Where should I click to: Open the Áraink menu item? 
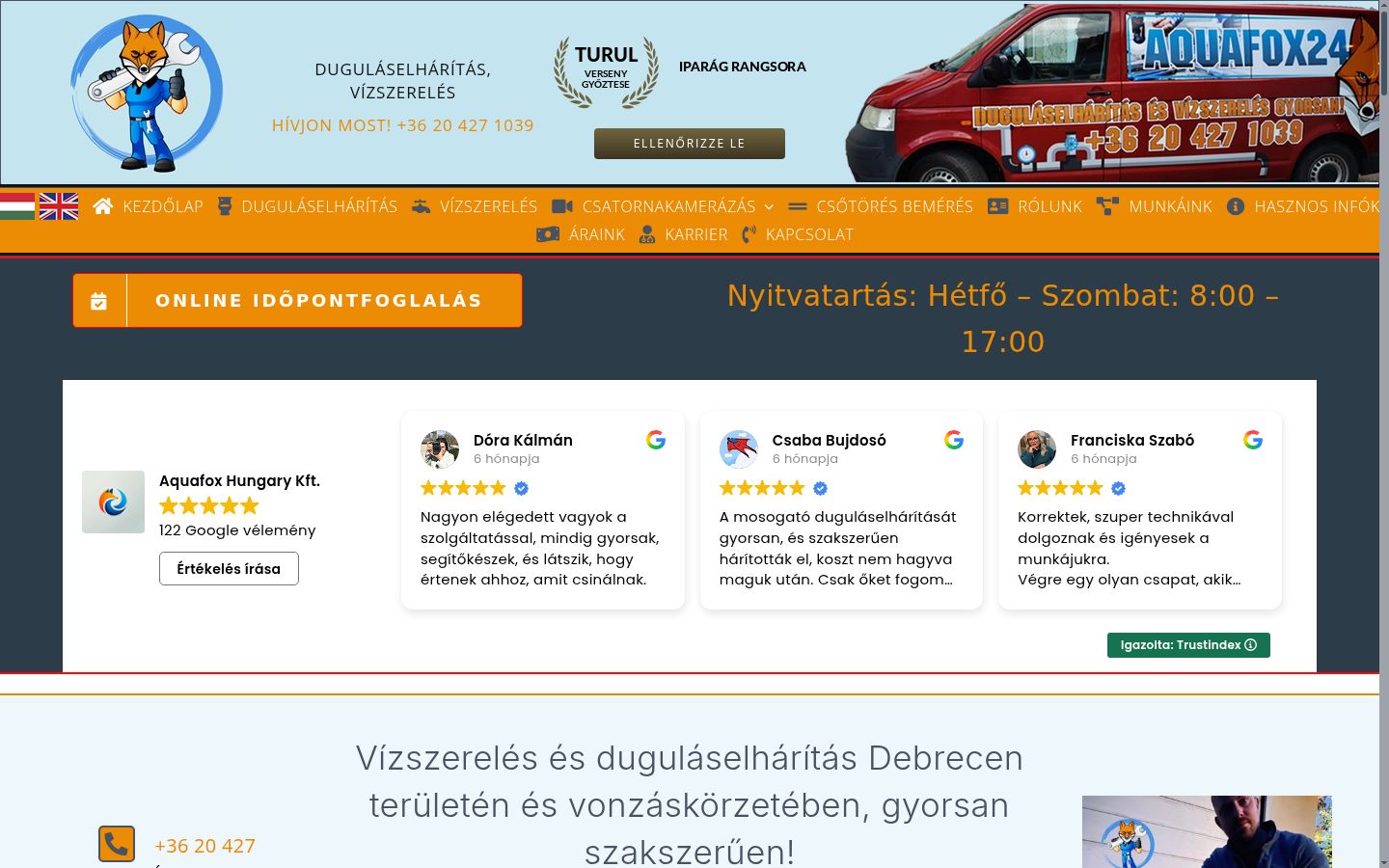pos(597,234)
